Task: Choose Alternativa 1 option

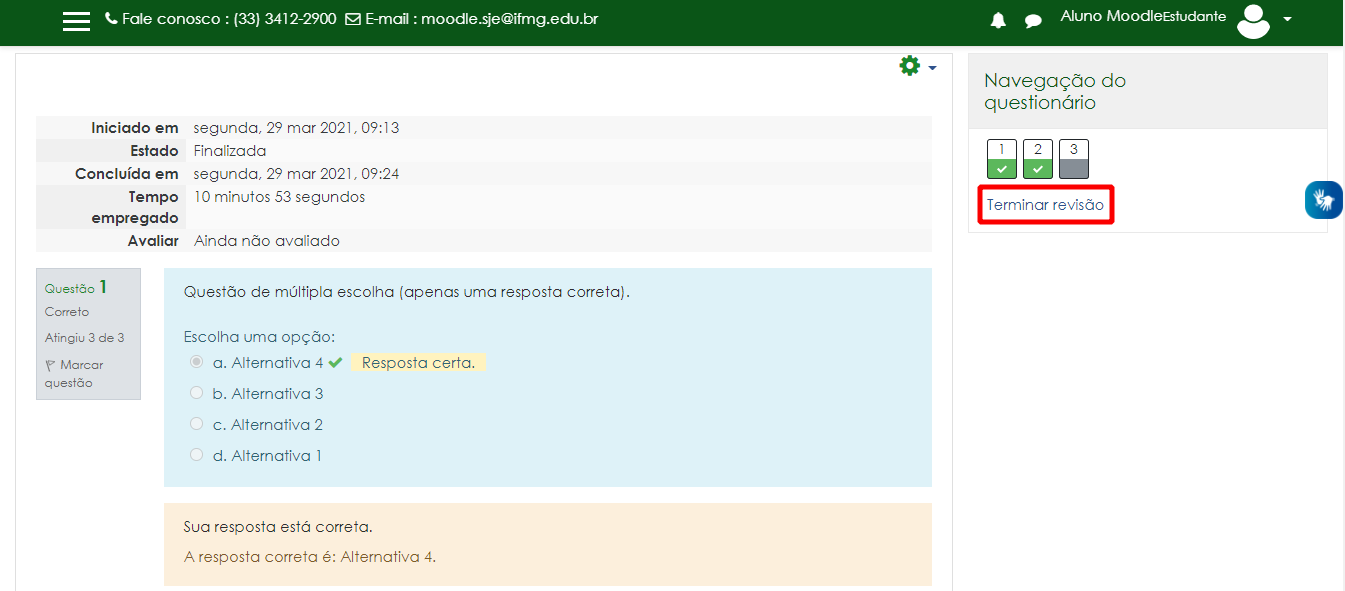Action: 196,454
